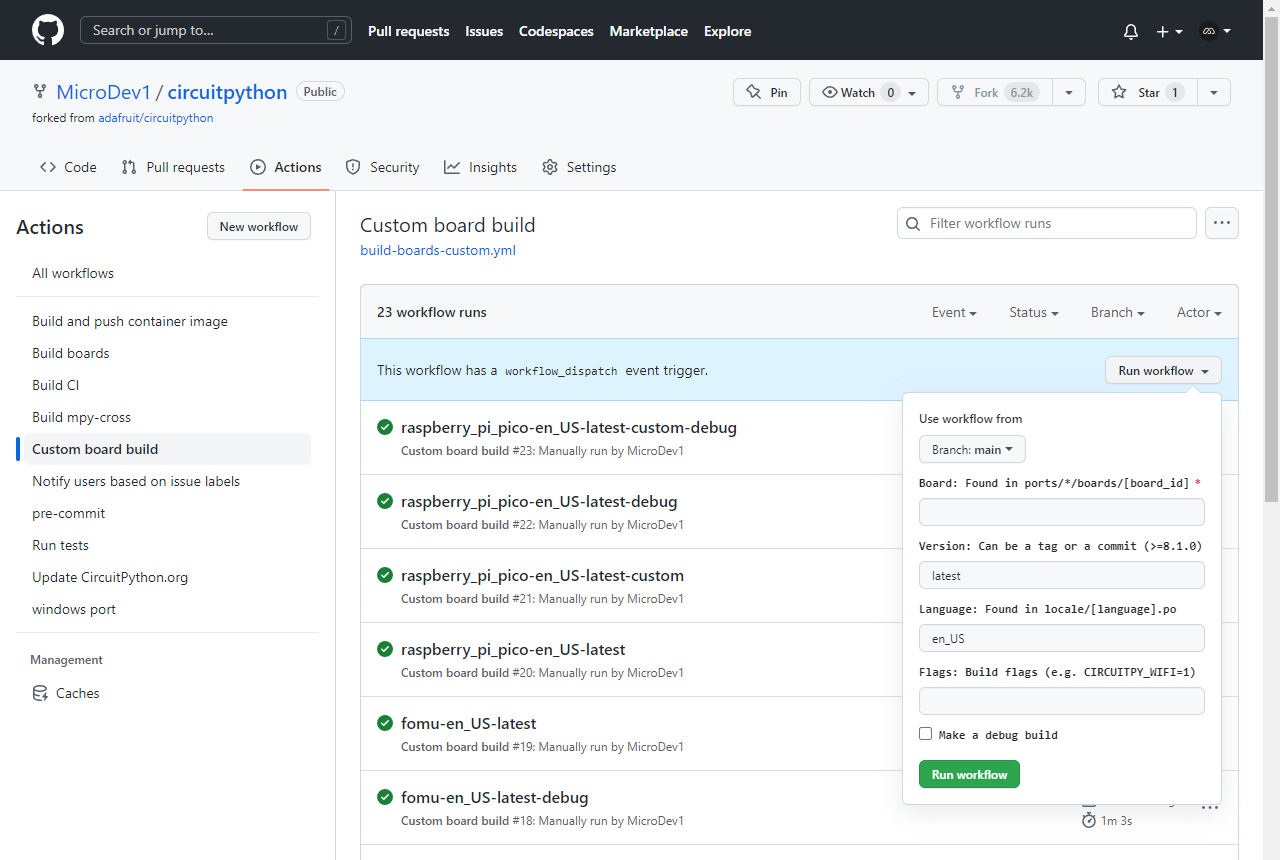Viewport: 1280px width, 860px height.
Task: Select All workflows in the sidebar
Action: pos(164,273)
